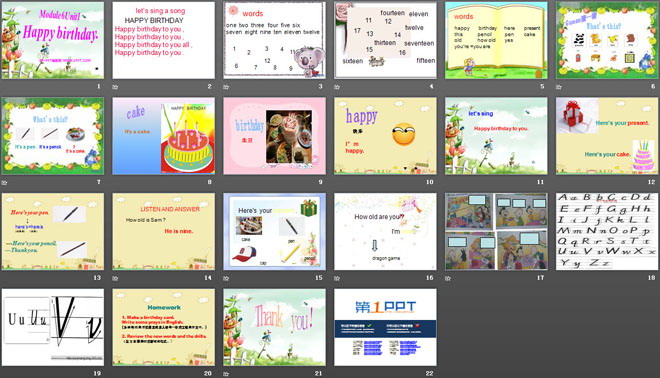Select the Here's your present slide 12
660x378 pixels.
[x=607, y=136]
